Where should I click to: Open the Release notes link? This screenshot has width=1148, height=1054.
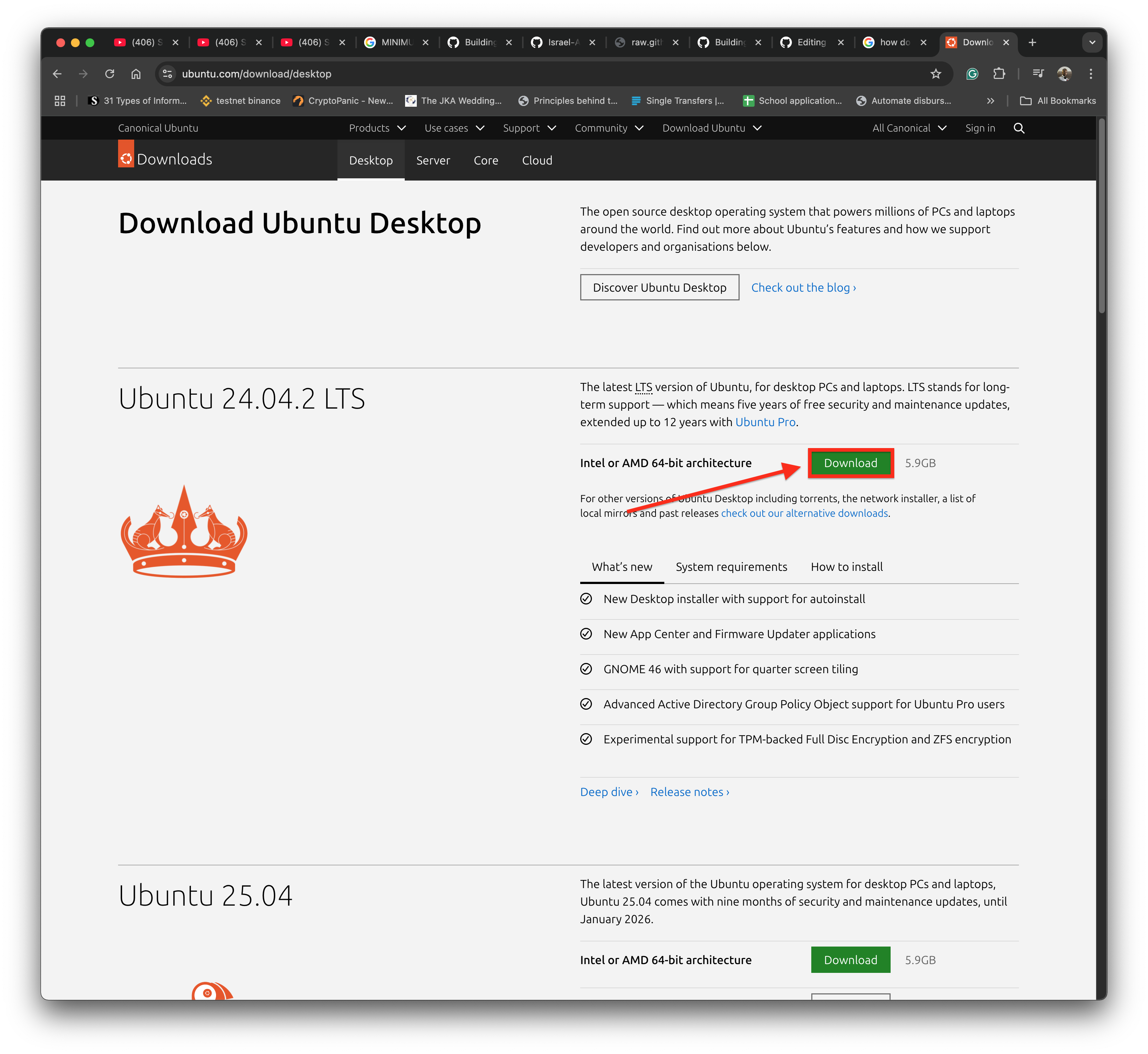[689, 792]
